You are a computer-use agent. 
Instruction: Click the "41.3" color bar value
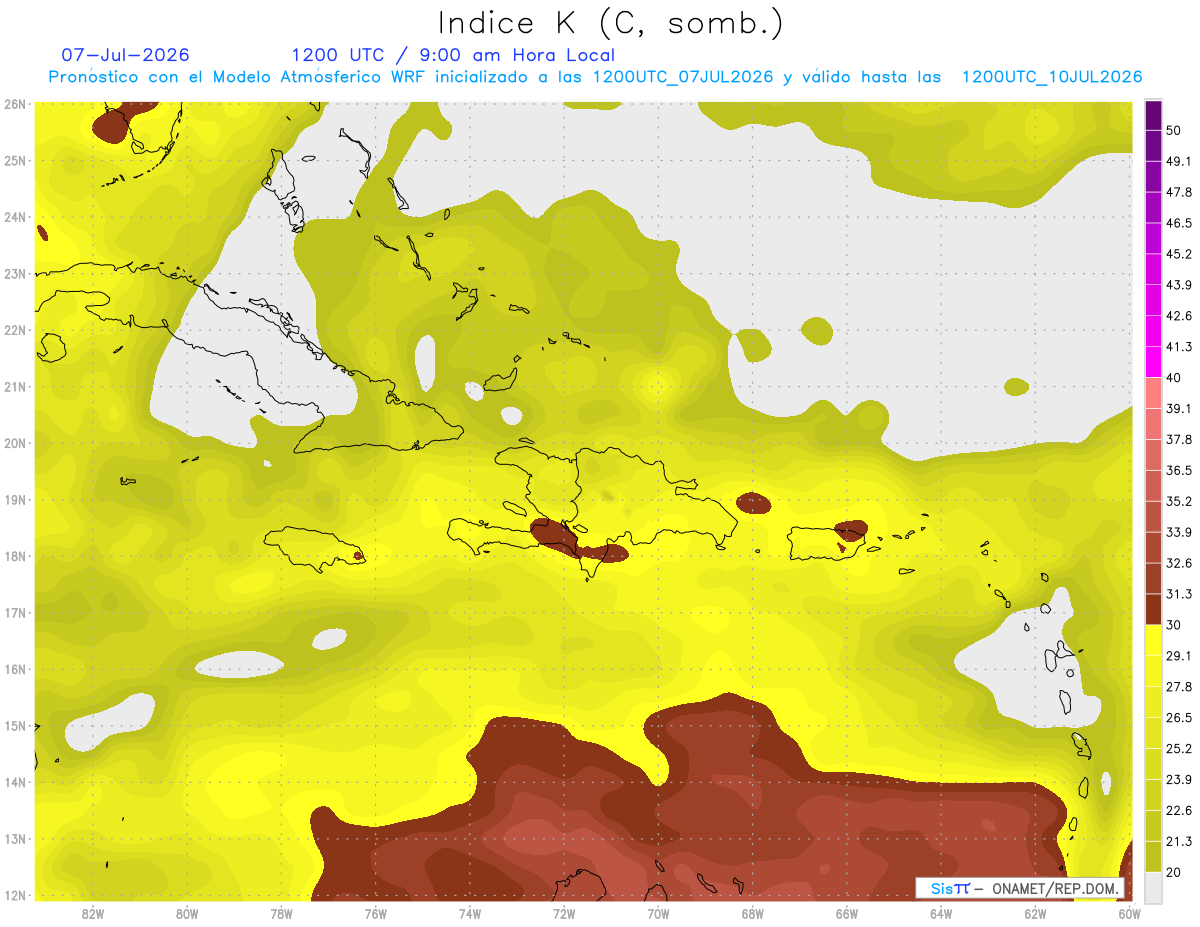click(1179, 347)
